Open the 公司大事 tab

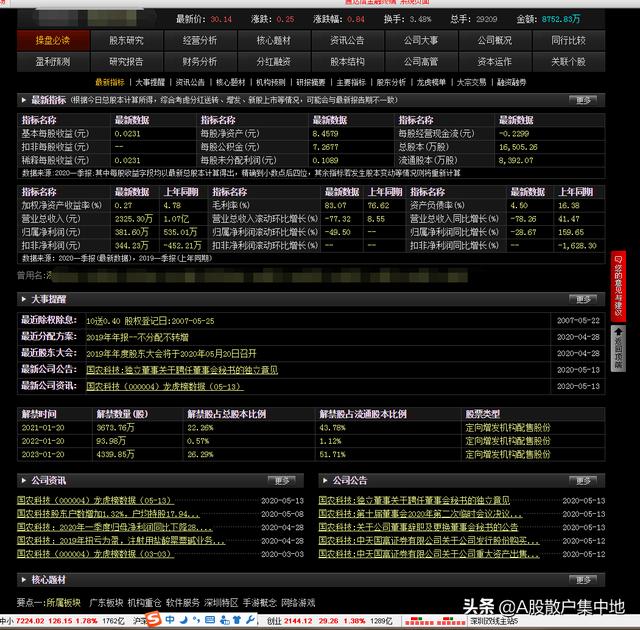pos(421,40)
